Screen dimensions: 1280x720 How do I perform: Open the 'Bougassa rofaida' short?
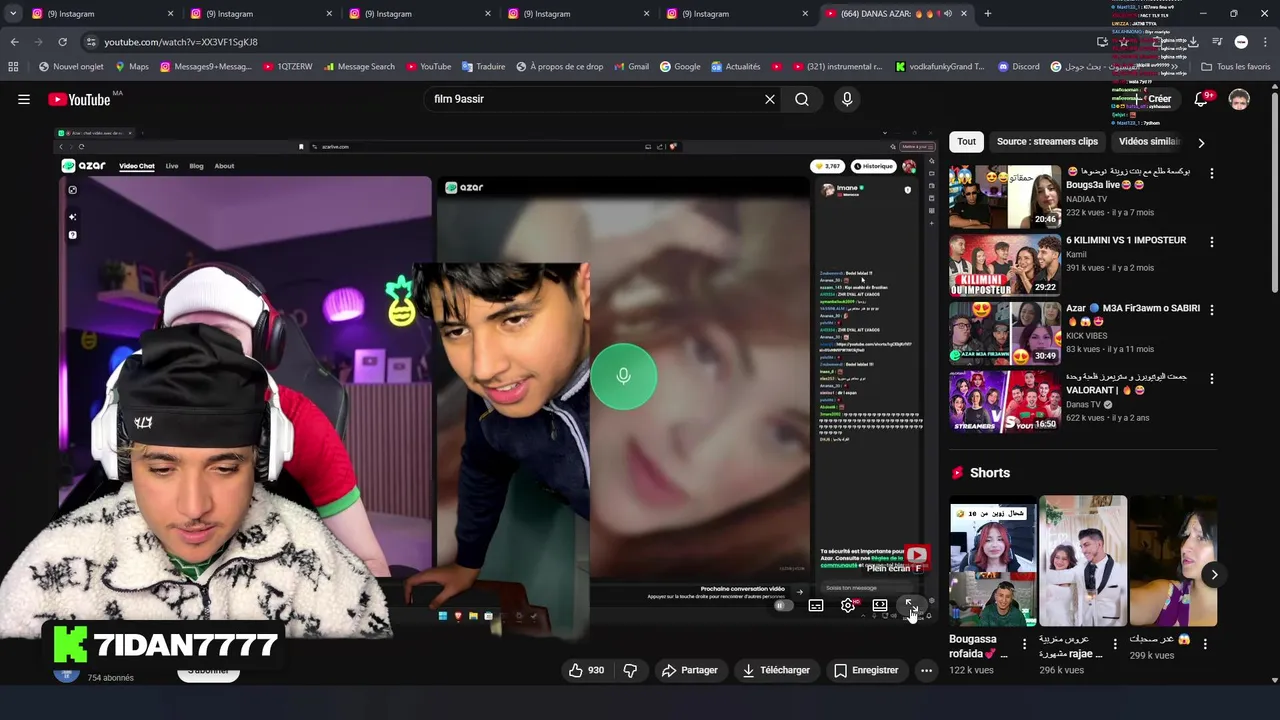click(x=993, y=561)
